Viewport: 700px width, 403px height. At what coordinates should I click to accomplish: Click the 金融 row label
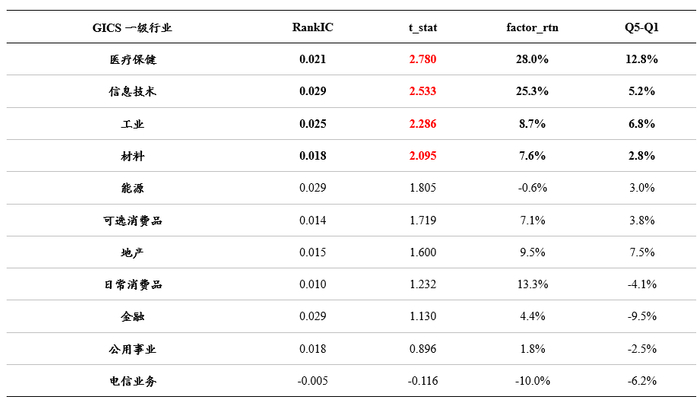coord(133,317)
